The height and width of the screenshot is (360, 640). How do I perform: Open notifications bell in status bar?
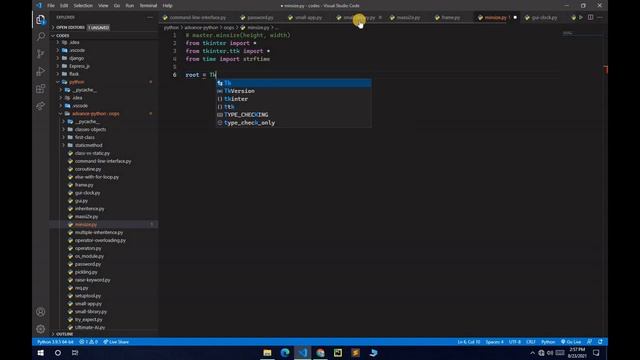pos(600,342)
